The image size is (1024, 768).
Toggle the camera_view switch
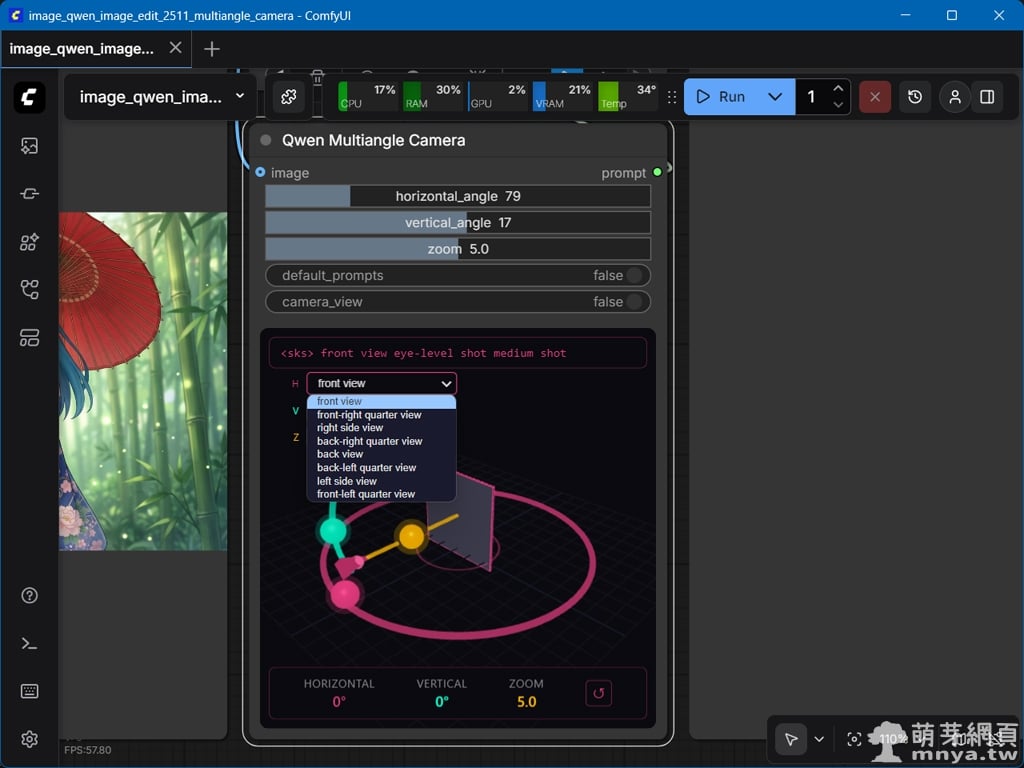point(635,302)
